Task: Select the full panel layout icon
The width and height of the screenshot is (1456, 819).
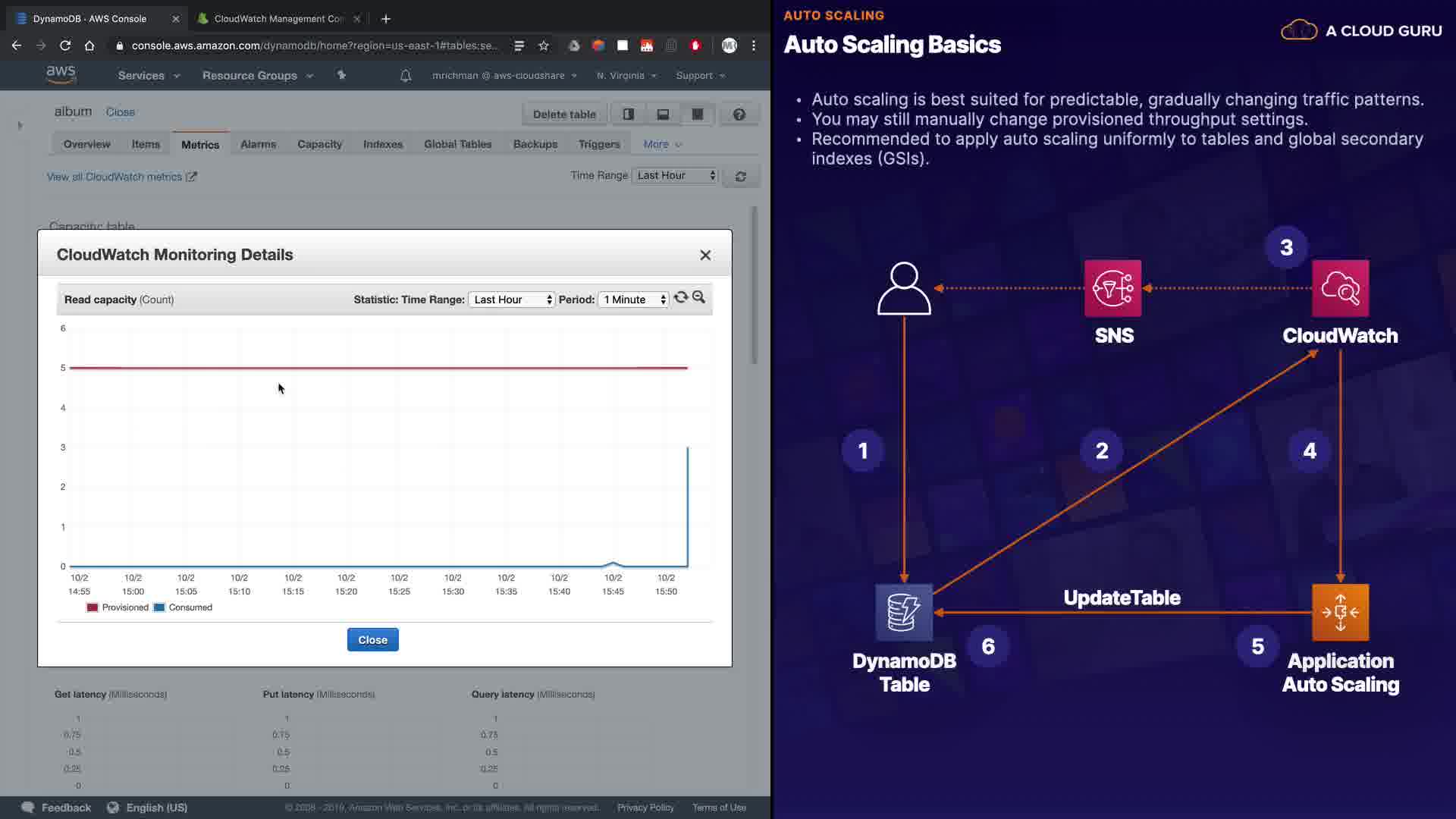Action: point(697,115)
